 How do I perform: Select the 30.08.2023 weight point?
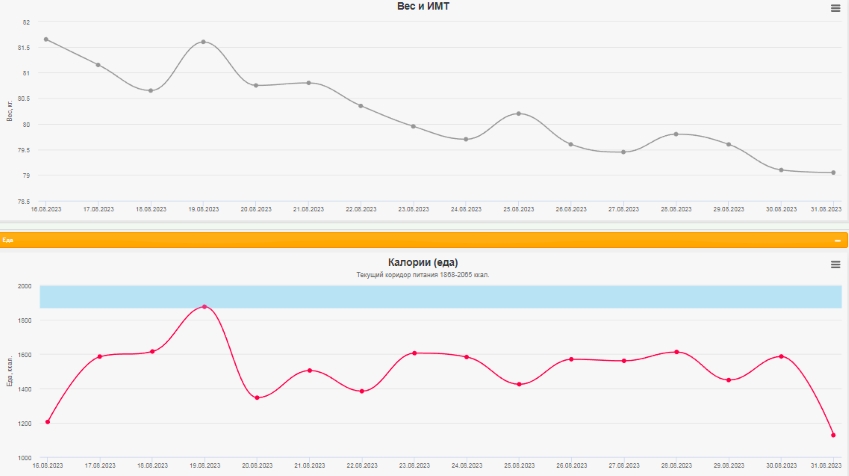tap(781, 170)
